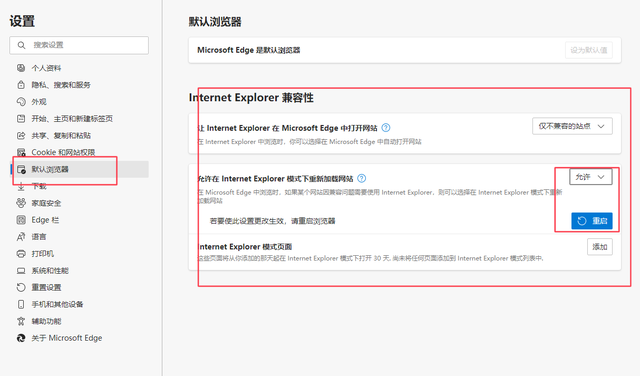
Task: Open 辅助功能 settings
Action: pyautogui.click(x=80, y=321)
